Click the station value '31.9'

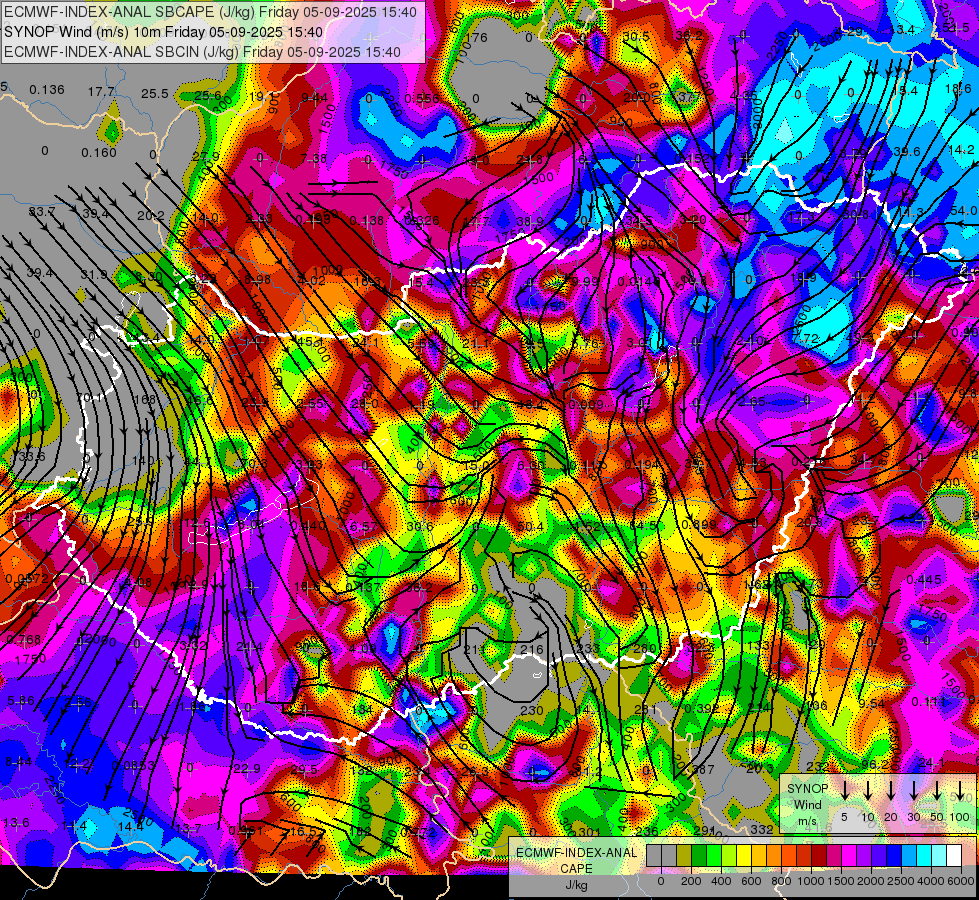[x=94, y=275]
